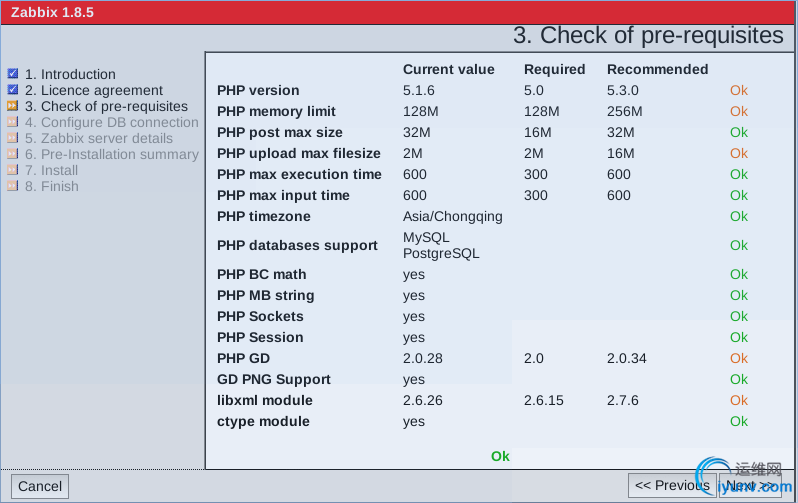
Task: Click the checked icon beside Licence agreement
Action: (x=13, y=90)
